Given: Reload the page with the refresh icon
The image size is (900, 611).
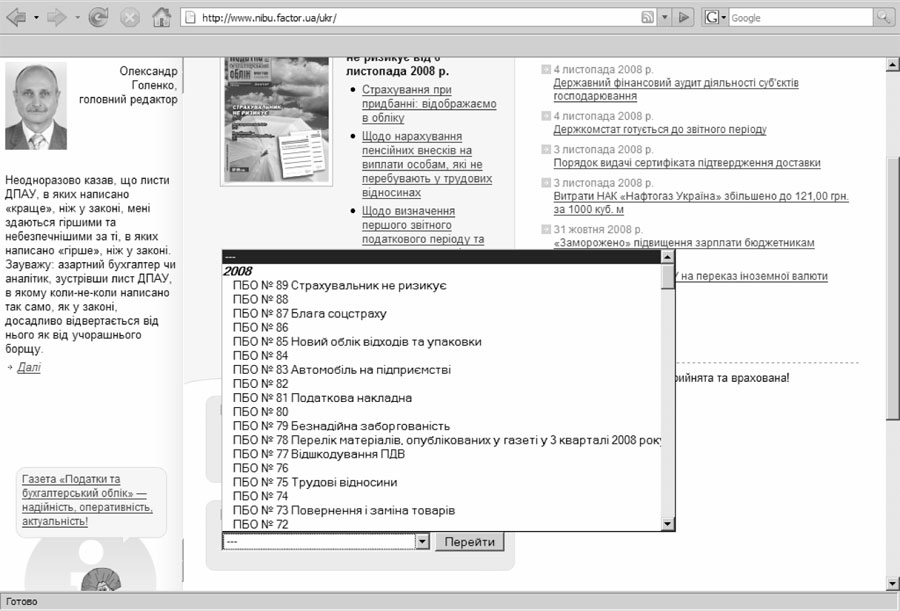Looking at the screenshot, I should click(x=98, y=18).
